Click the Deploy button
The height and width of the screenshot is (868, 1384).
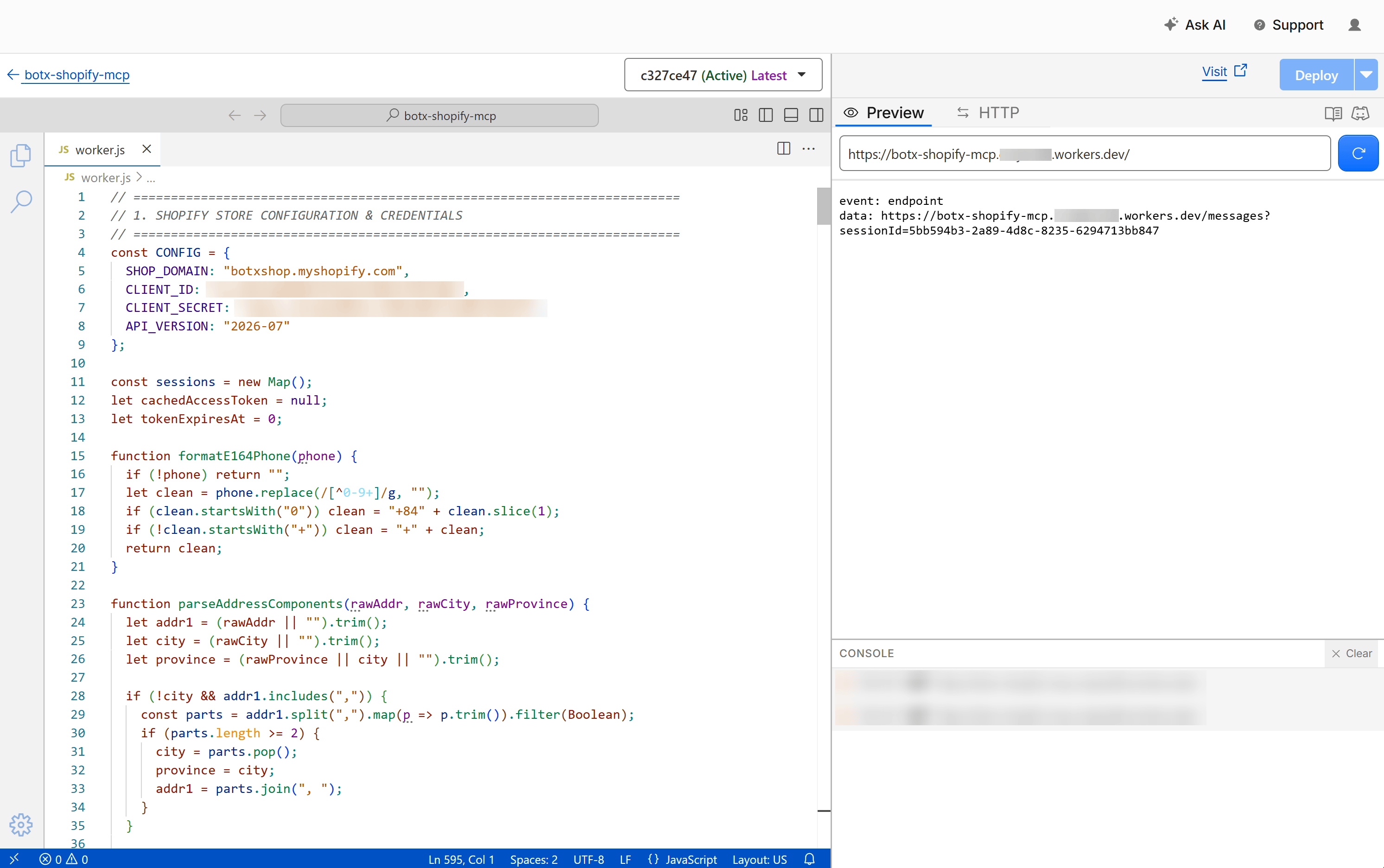point(1316,75)
